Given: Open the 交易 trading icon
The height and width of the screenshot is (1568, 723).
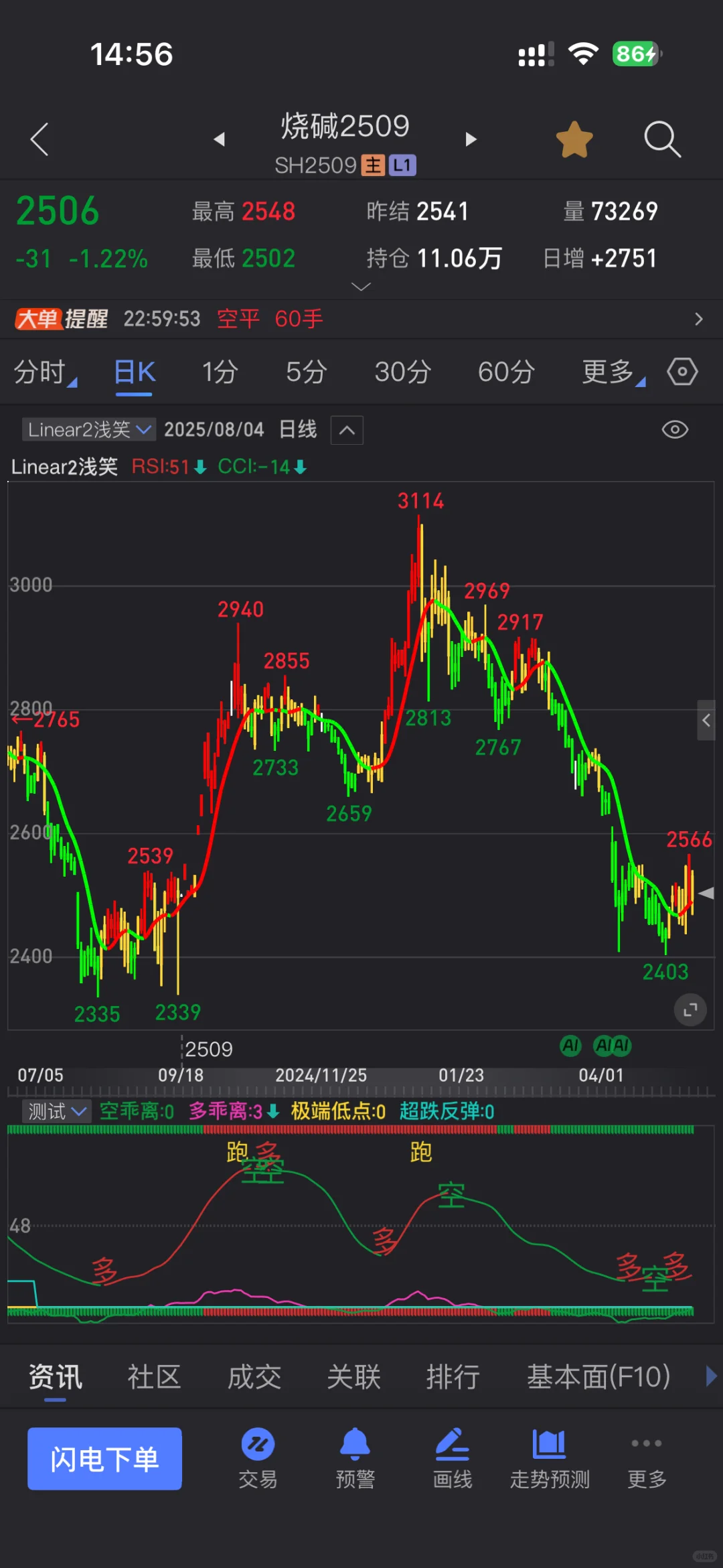Looking at the screenshot, I should [x=258, y=1458].
